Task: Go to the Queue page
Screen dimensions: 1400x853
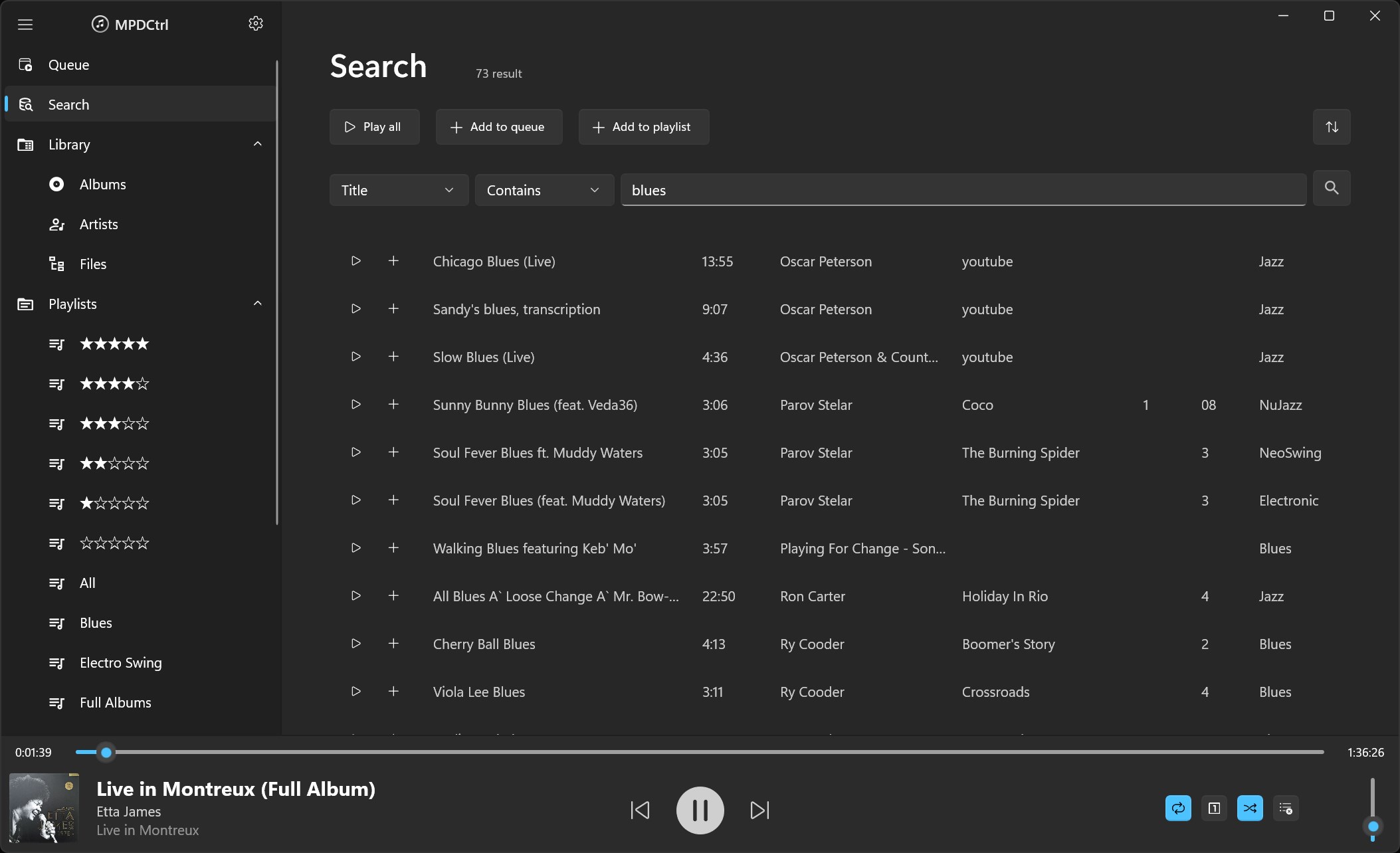Action: [x=140, y=64]
